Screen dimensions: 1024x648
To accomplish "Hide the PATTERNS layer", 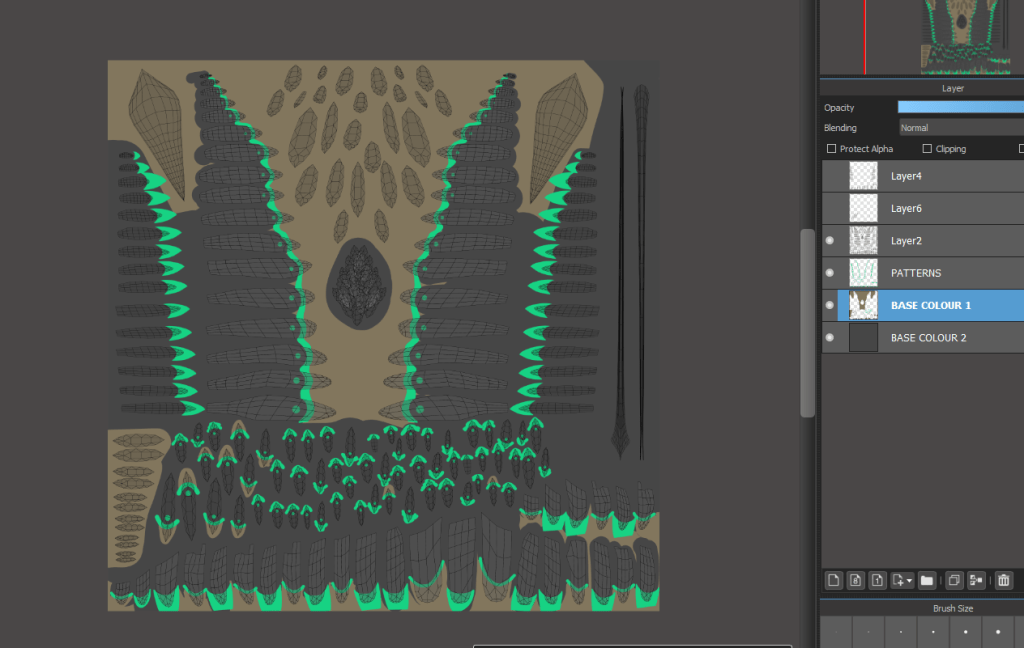I will point(829,273).
